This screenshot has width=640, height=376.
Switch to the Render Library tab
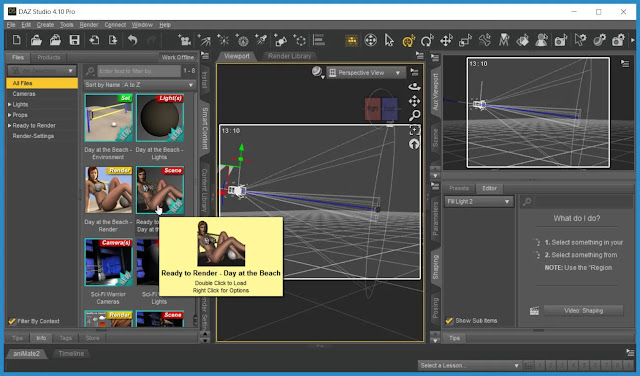click(289, 56)
